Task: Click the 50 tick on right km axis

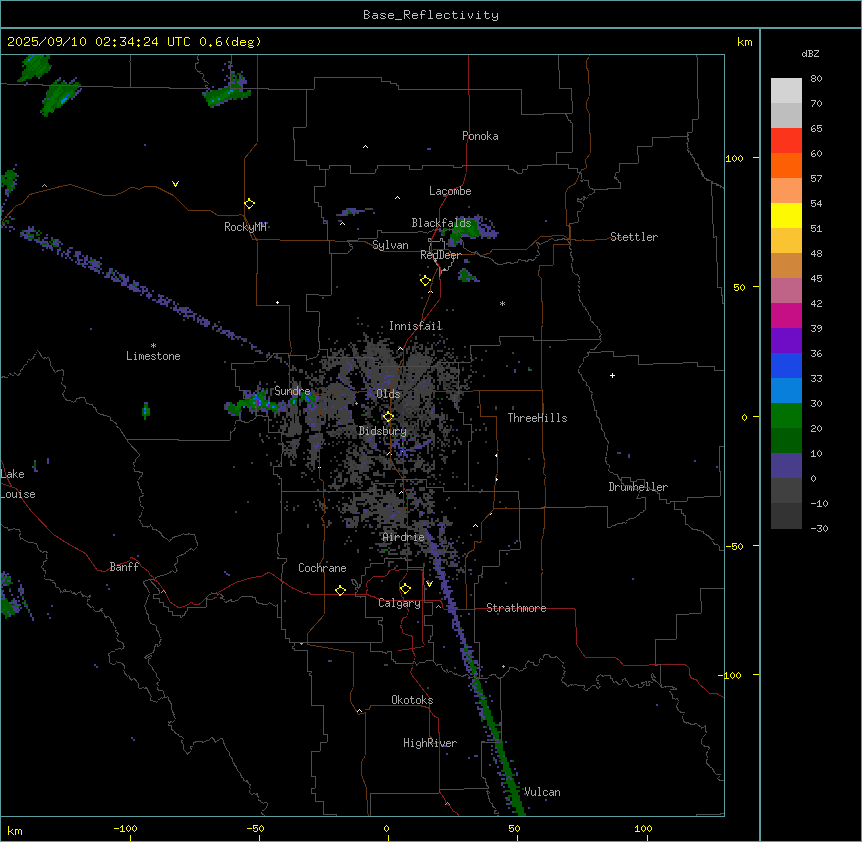Action: (x=739, y=287)
